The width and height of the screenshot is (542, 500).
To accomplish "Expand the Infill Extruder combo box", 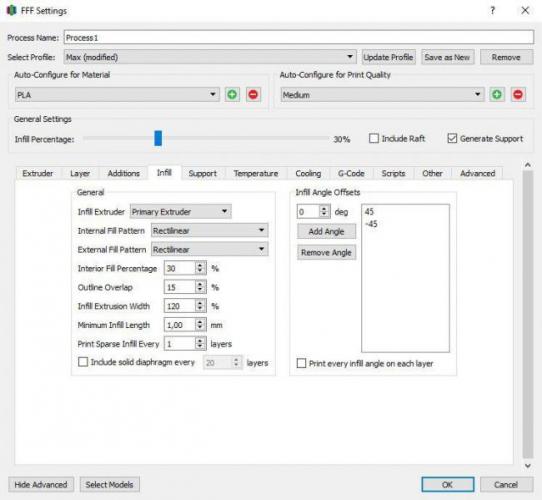I will 180,211.
